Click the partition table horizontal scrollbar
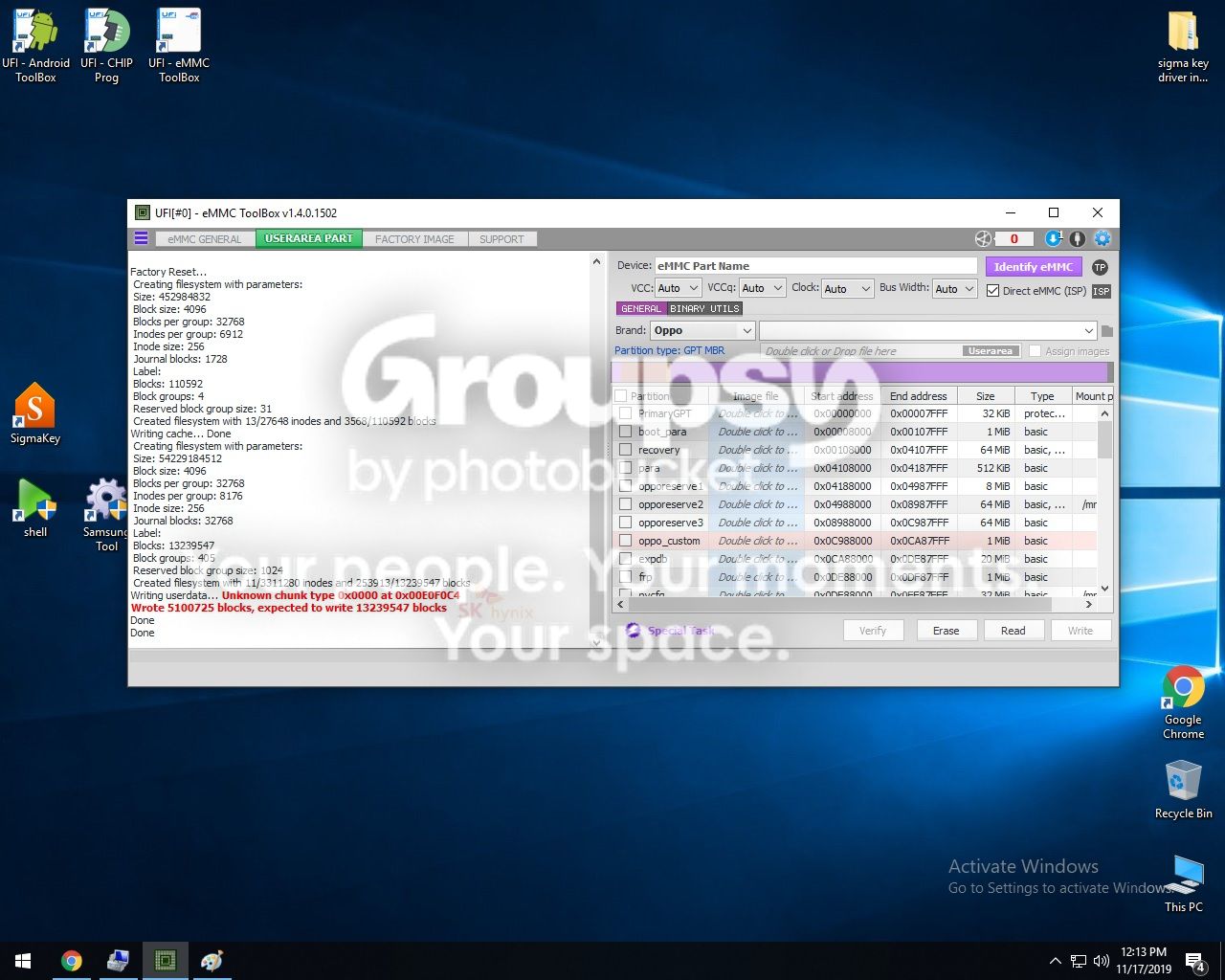The width and height of the screenshot is (1225, 980). [855, 604]
